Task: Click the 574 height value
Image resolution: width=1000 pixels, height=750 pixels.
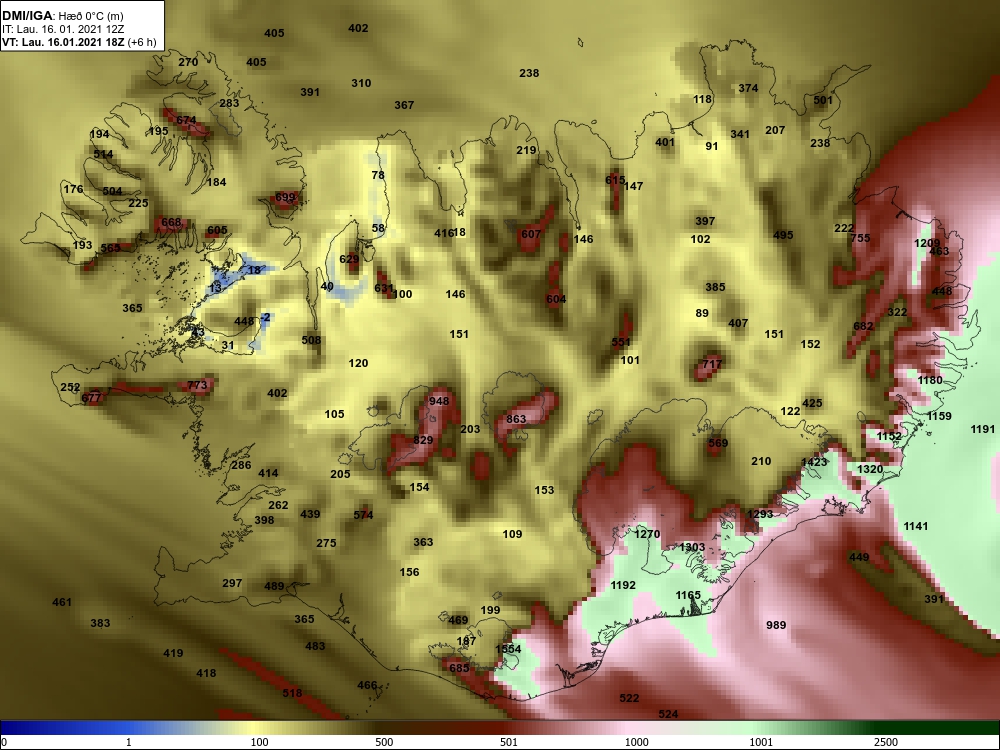Action: click(363, 515)
